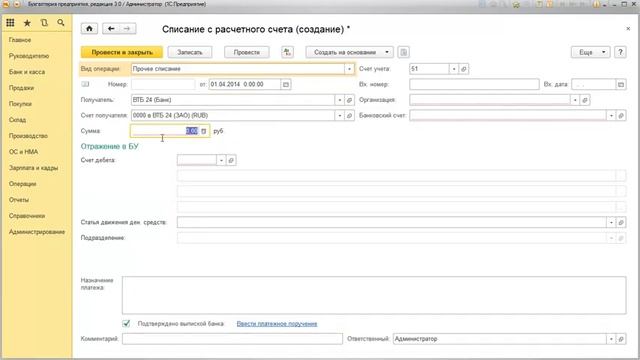This screenshot has width=640, height=360.
Task: Expand Счет дебета dropdown arrow
Action: pos(221,160)
